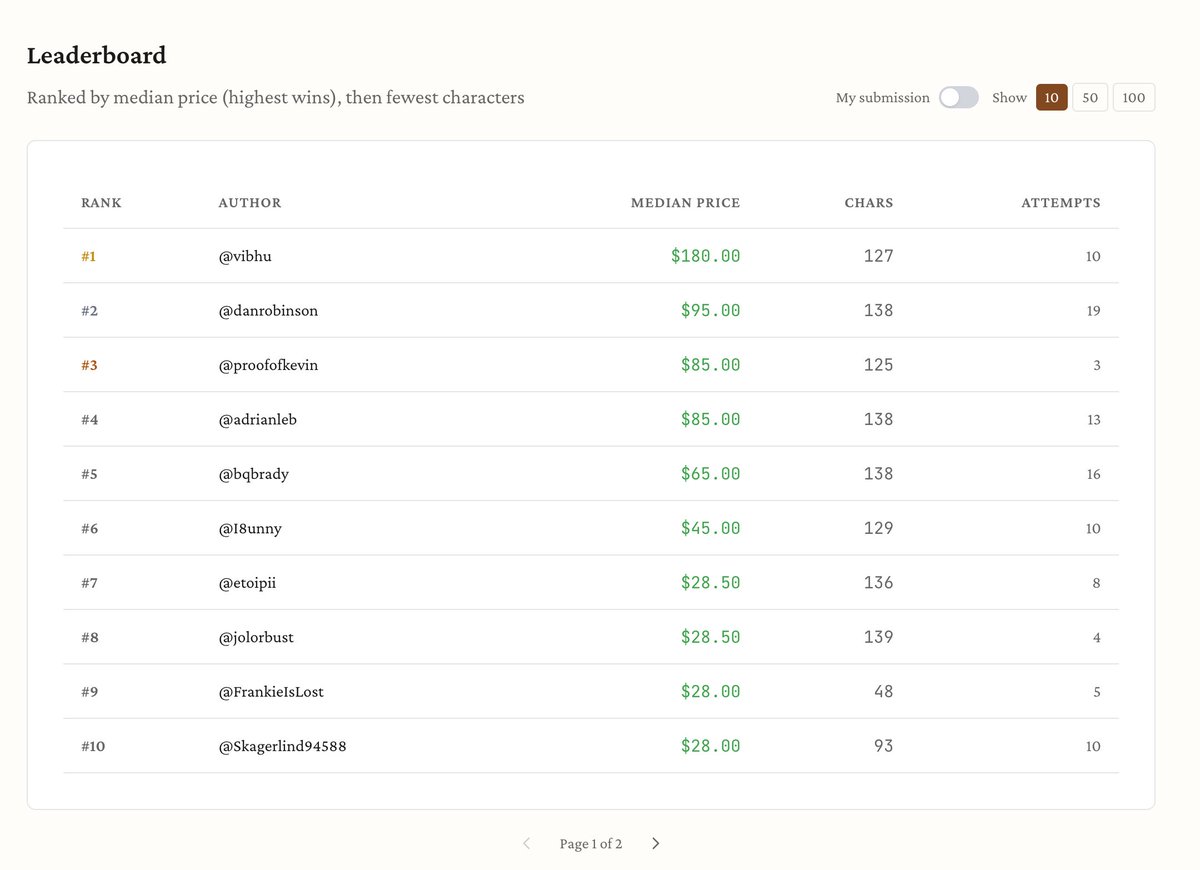Image resolution: width=1200 pixels, height=870 pixels.
Task: Select the $180.00 median price
Action: coord(706,256)
